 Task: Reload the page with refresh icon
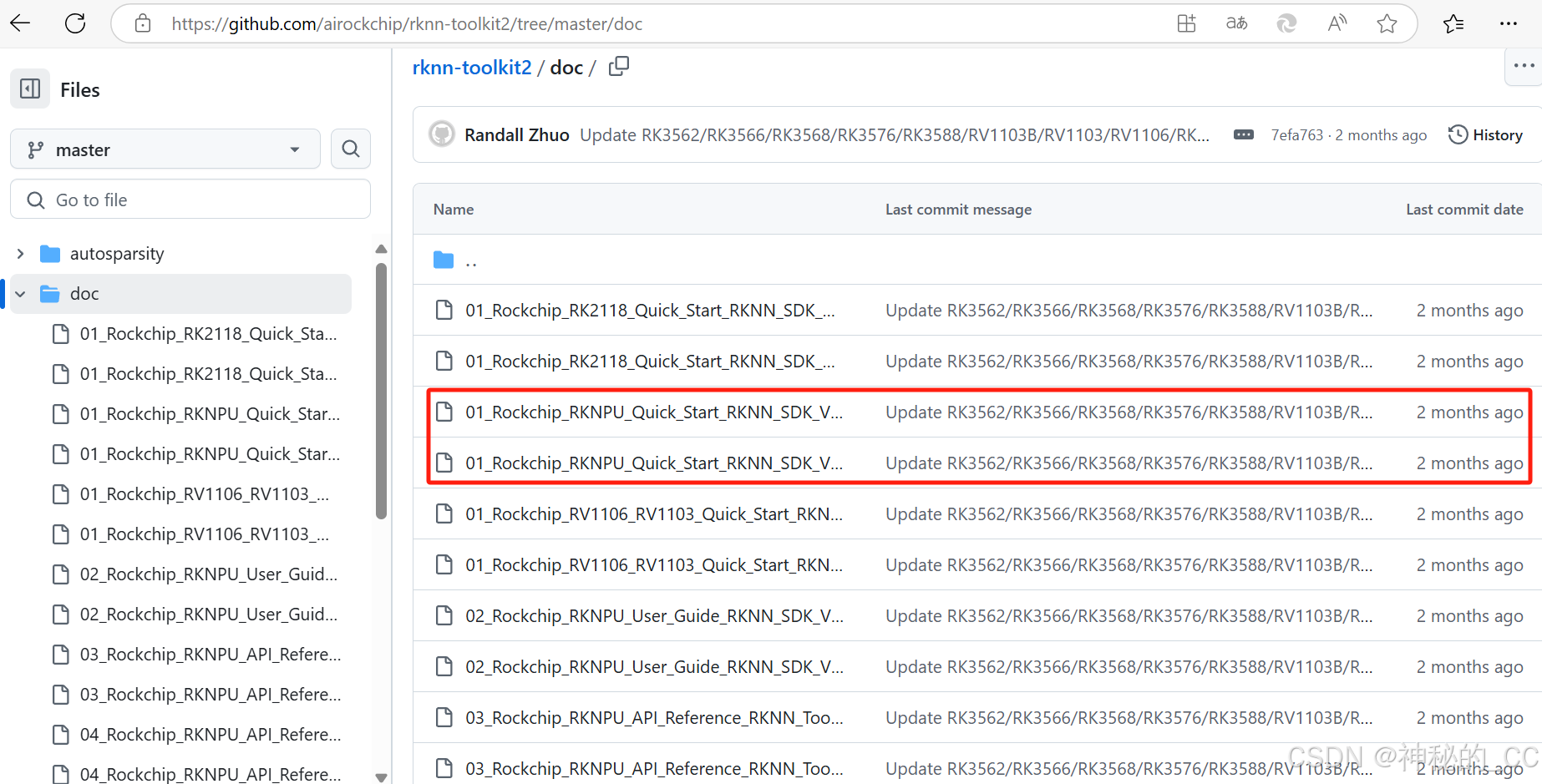pyautogui.click(x=75, y=23)
